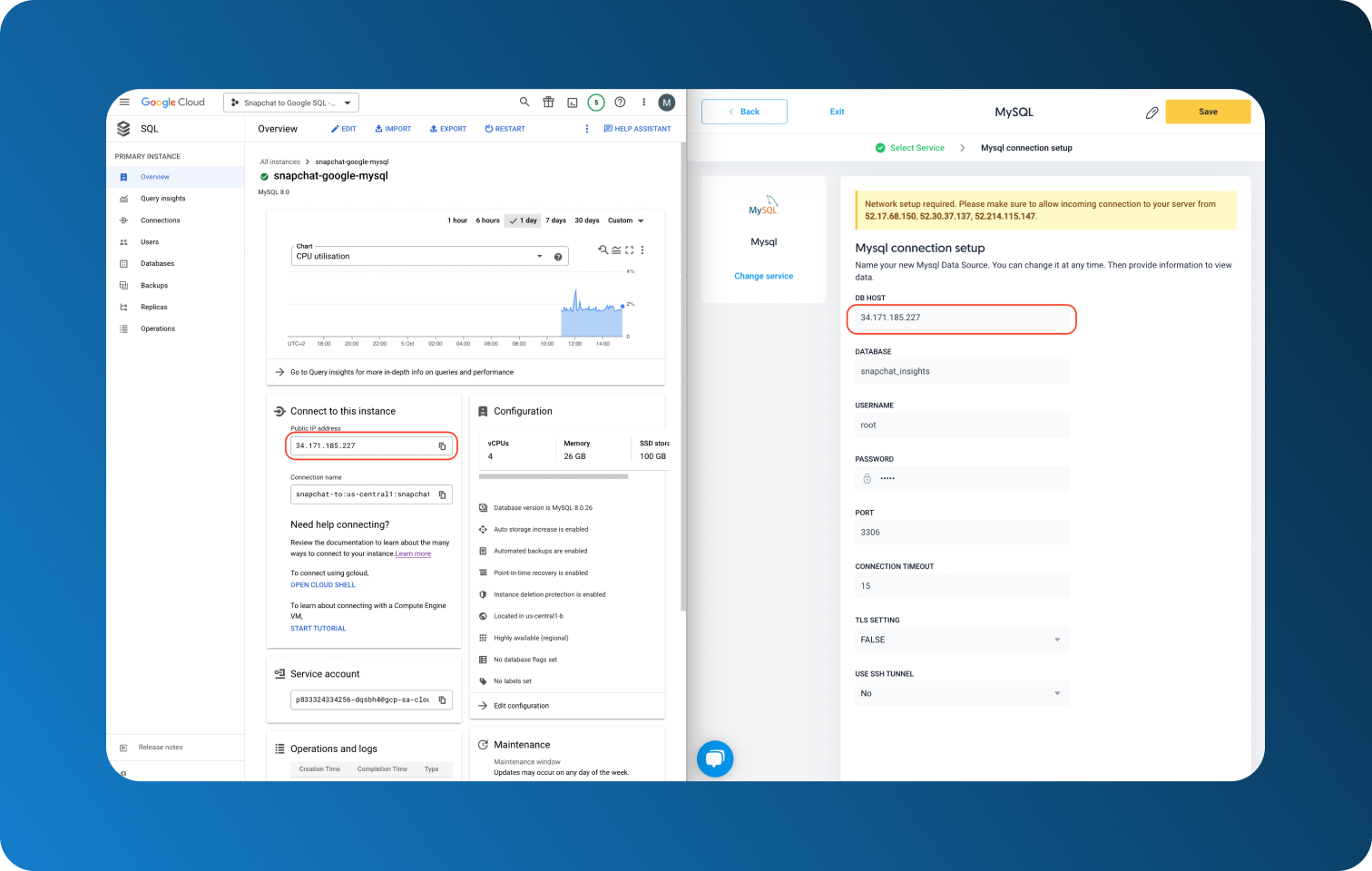This screenshot has height=871, width=1372.
Task: Expand the Custom time range dropdown
Action: pyautogui.click(x=626, y=220)
